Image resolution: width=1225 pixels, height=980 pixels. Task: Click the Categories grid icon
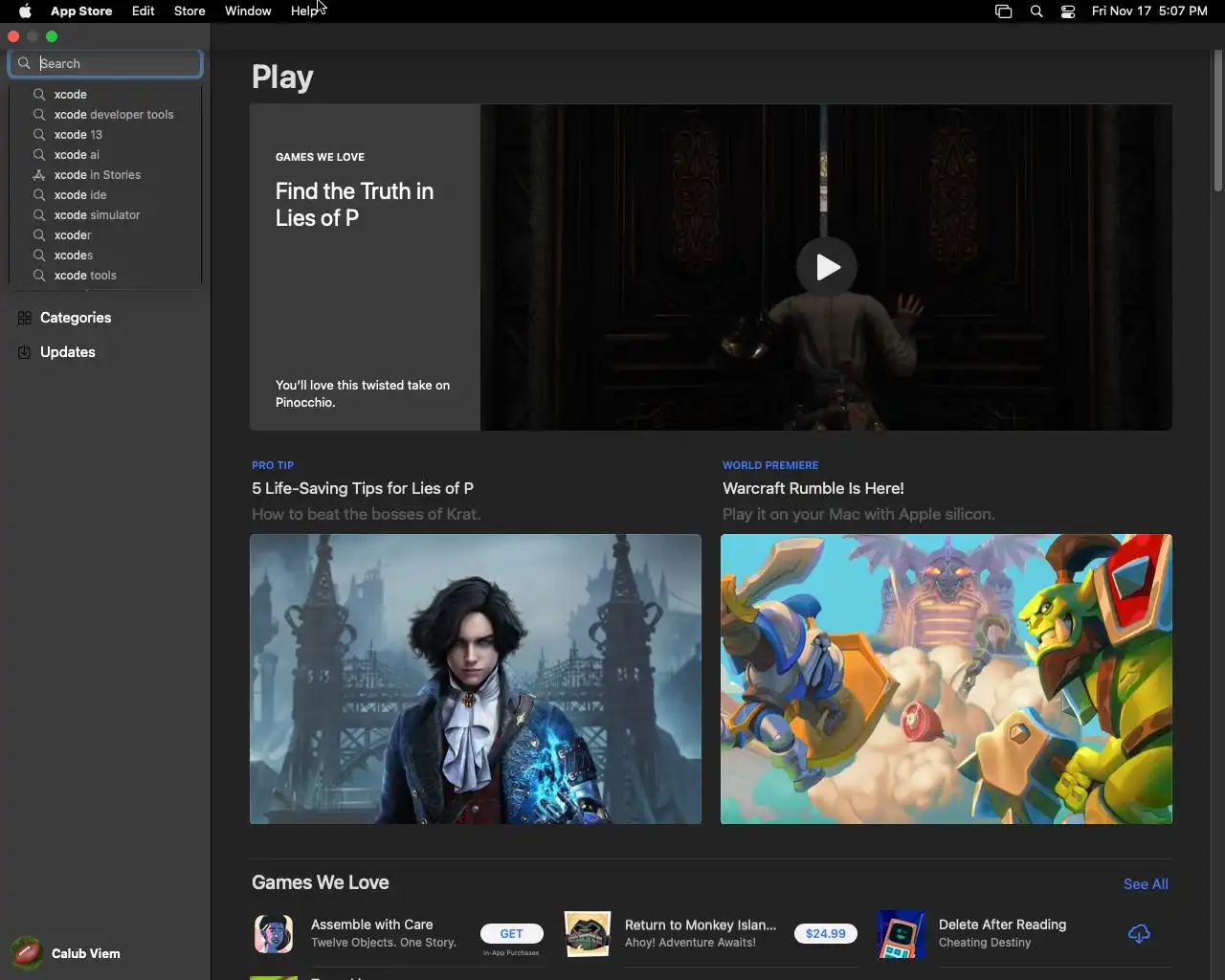click(25, 318)
